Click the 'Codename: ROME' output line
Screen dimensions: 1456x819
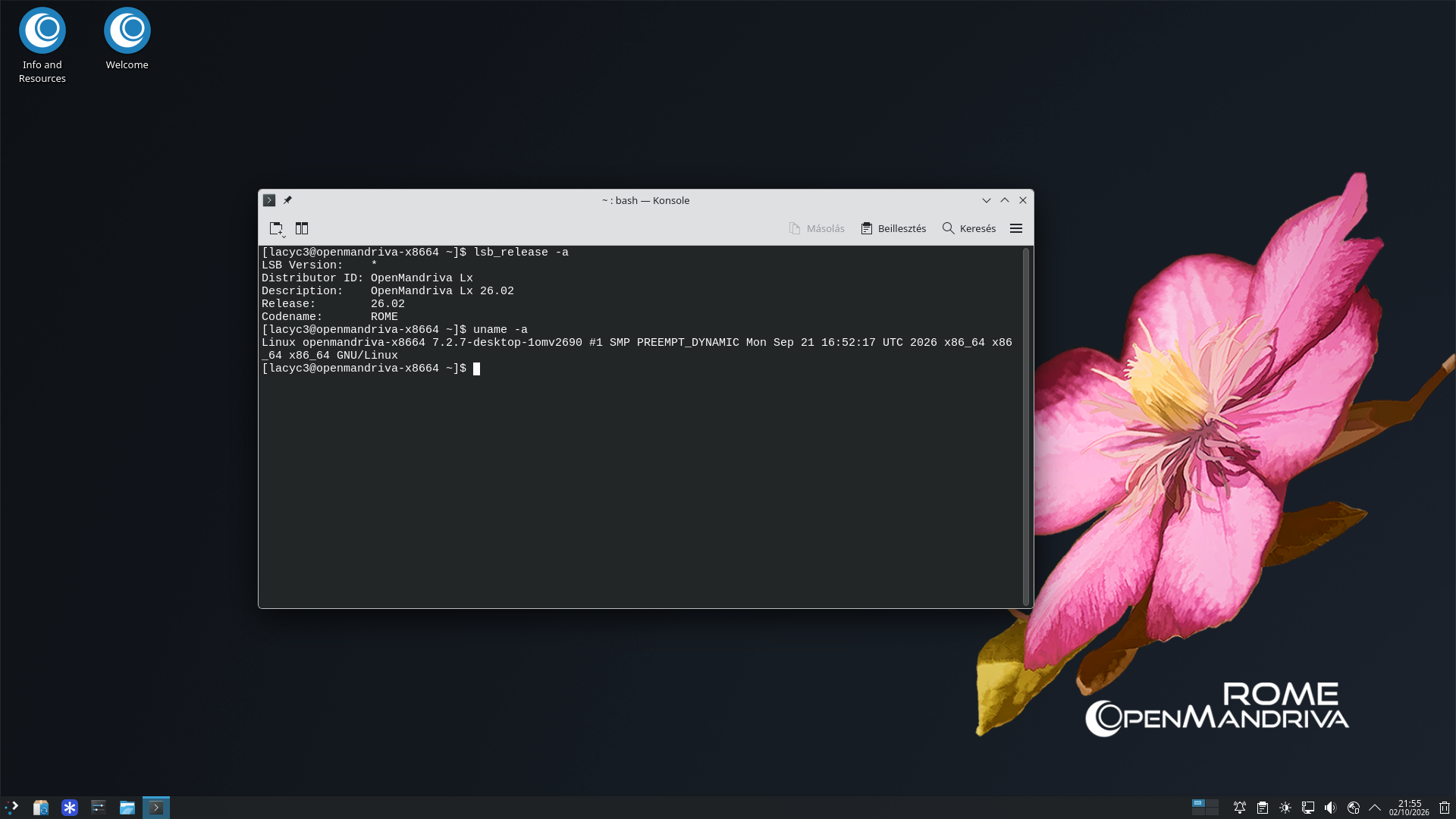330,317
